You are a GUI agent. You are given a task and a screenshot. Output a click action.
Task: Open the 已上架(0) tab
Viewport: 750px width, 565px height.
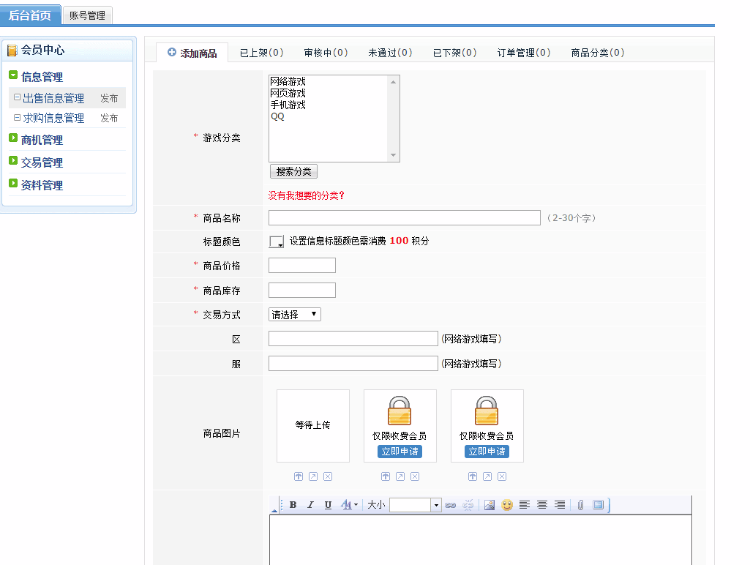pyautogui.click(x=261, y=53)
